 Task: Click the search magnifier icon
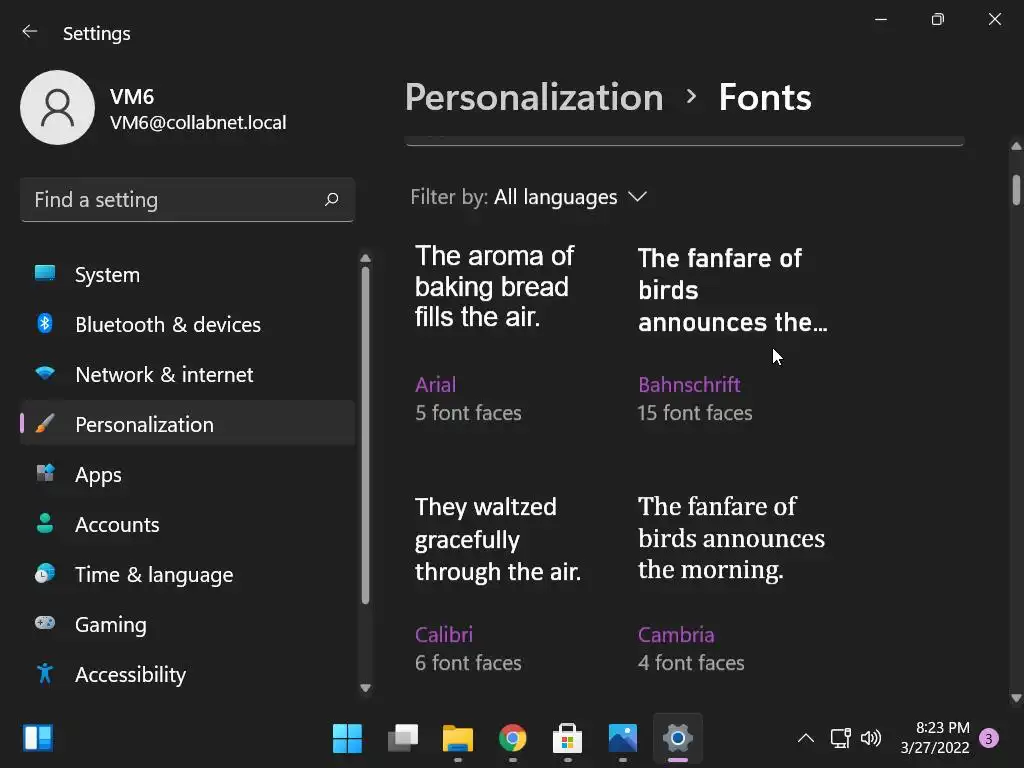(x=332, y=199)
